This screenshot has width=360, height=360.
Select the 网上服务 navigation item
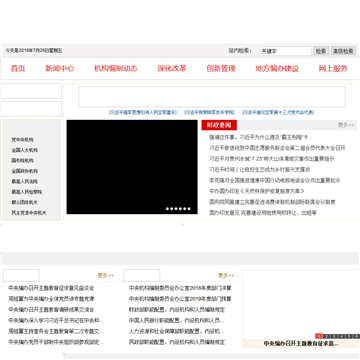(333, 69)
